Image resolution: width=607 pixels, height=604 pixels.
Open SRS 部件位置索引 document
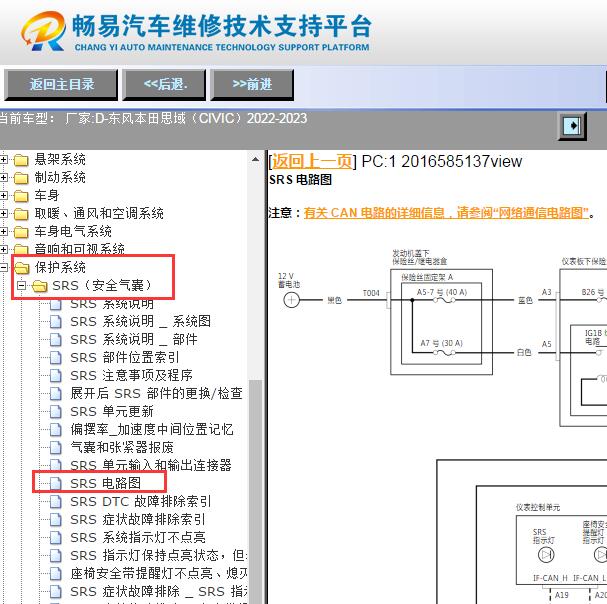125,357
